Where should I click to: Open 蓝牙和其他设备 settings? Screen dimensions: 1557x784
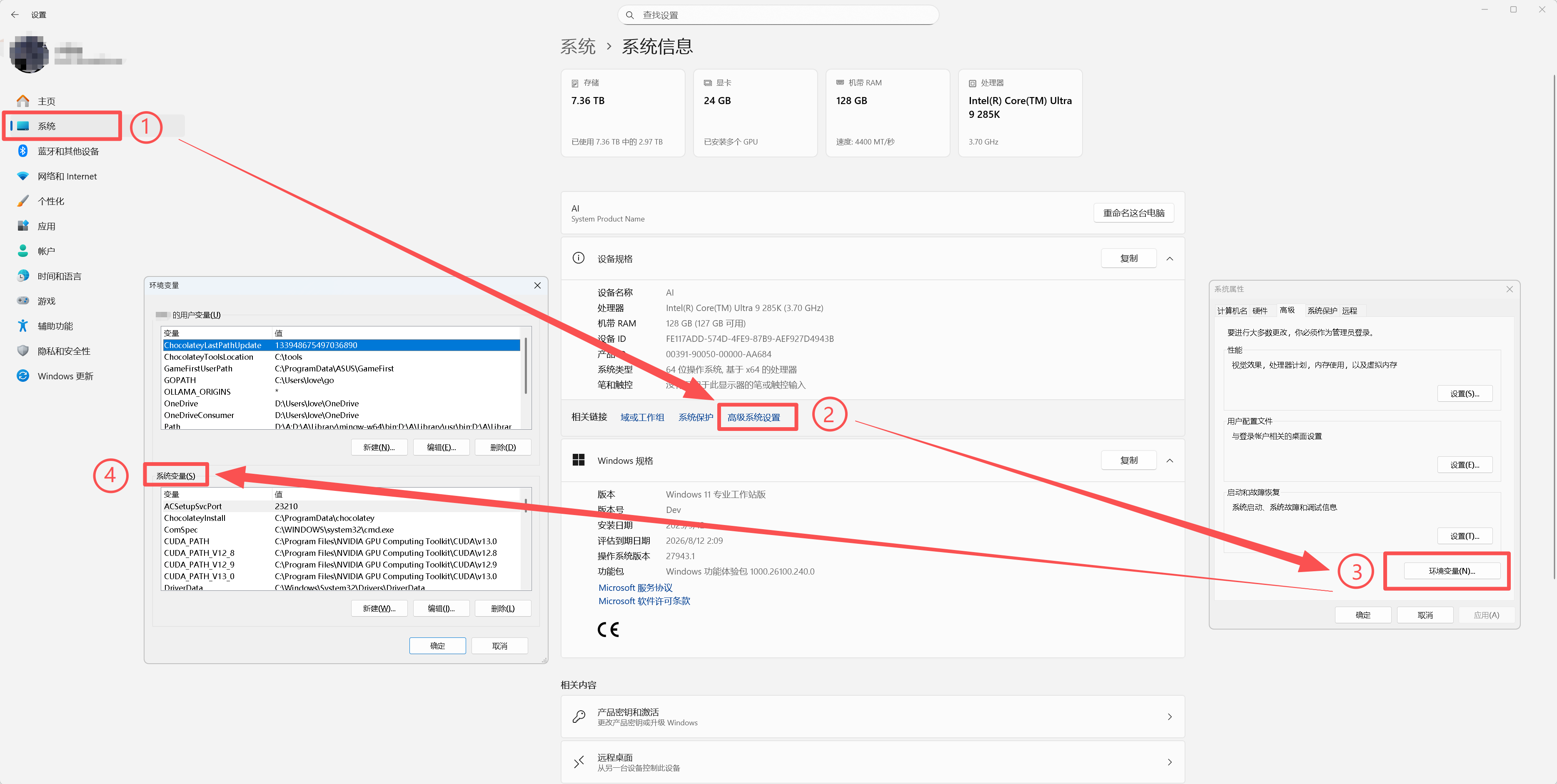(x=68, y=151)
